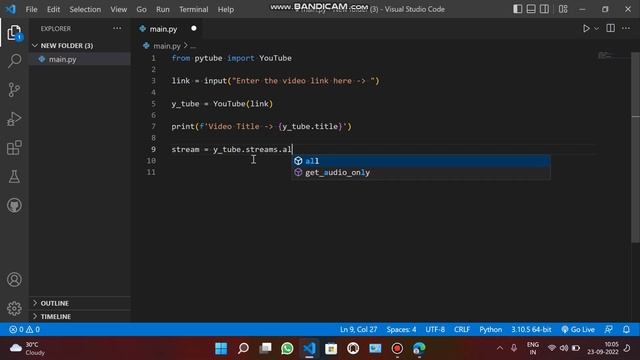Screen dimensions: 640x360
Task: Open Bandicam recorder from the taskbar
Action: [x=397, y=349]
